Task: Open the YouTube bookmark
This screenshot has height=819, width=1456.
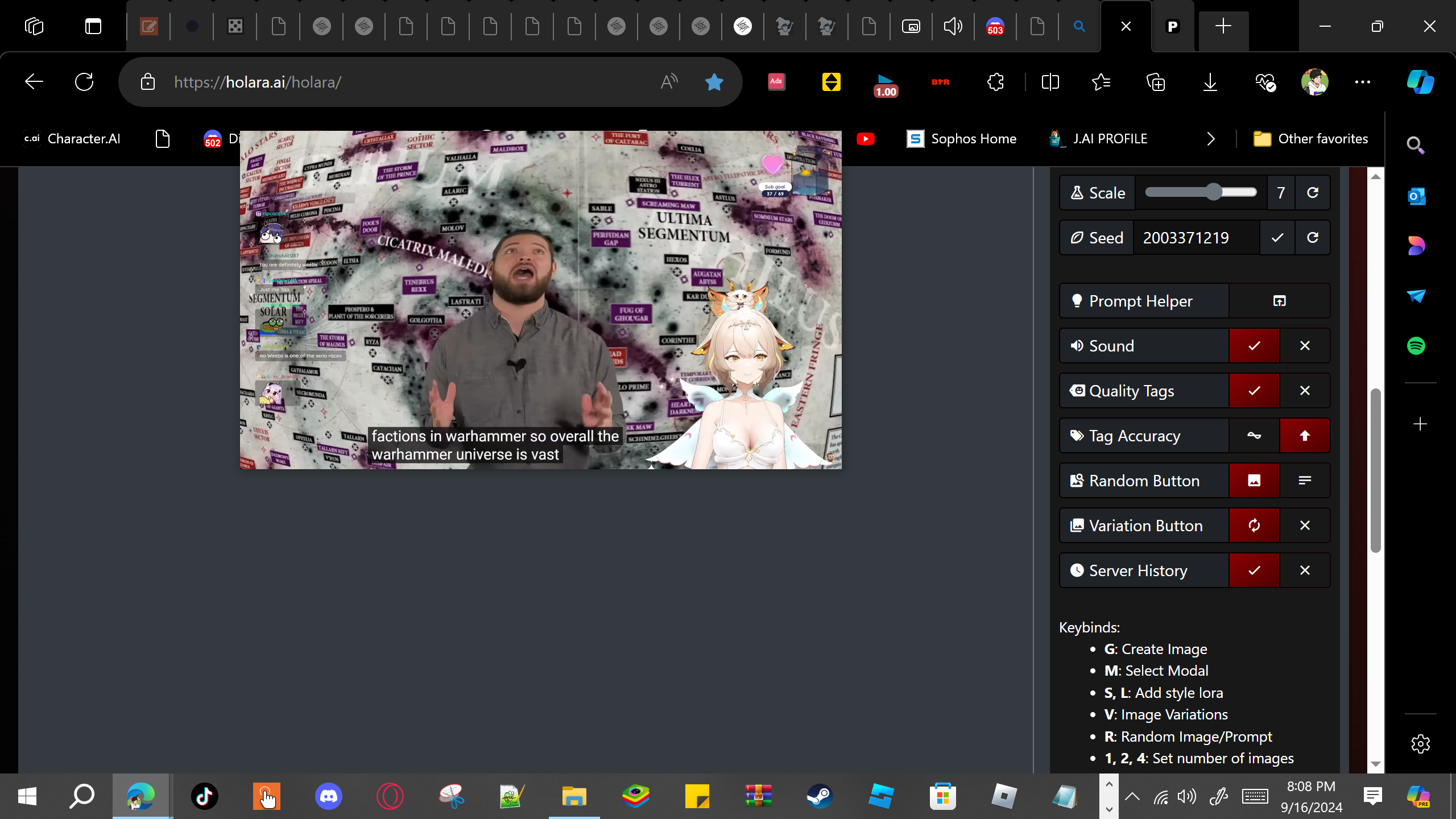Action: 866,139
